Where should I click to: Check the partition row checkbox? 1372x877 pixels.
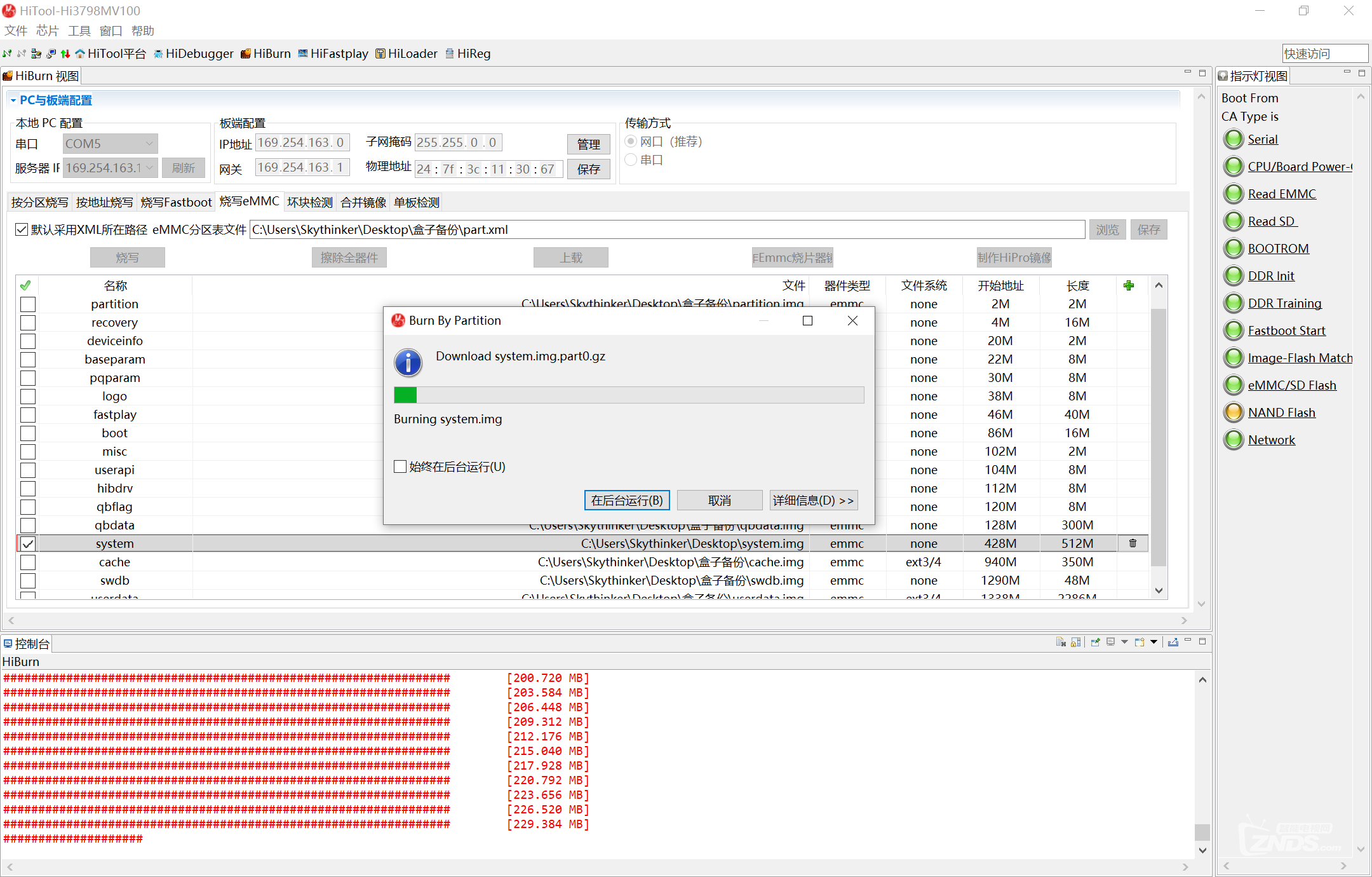coord(28,304)
